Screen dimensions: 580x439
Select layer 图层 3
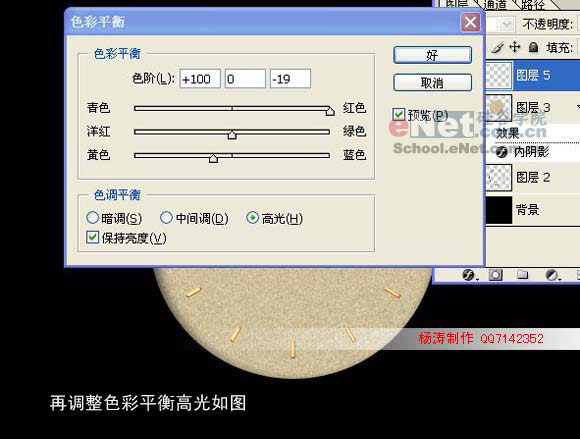(x=533, y=108)
